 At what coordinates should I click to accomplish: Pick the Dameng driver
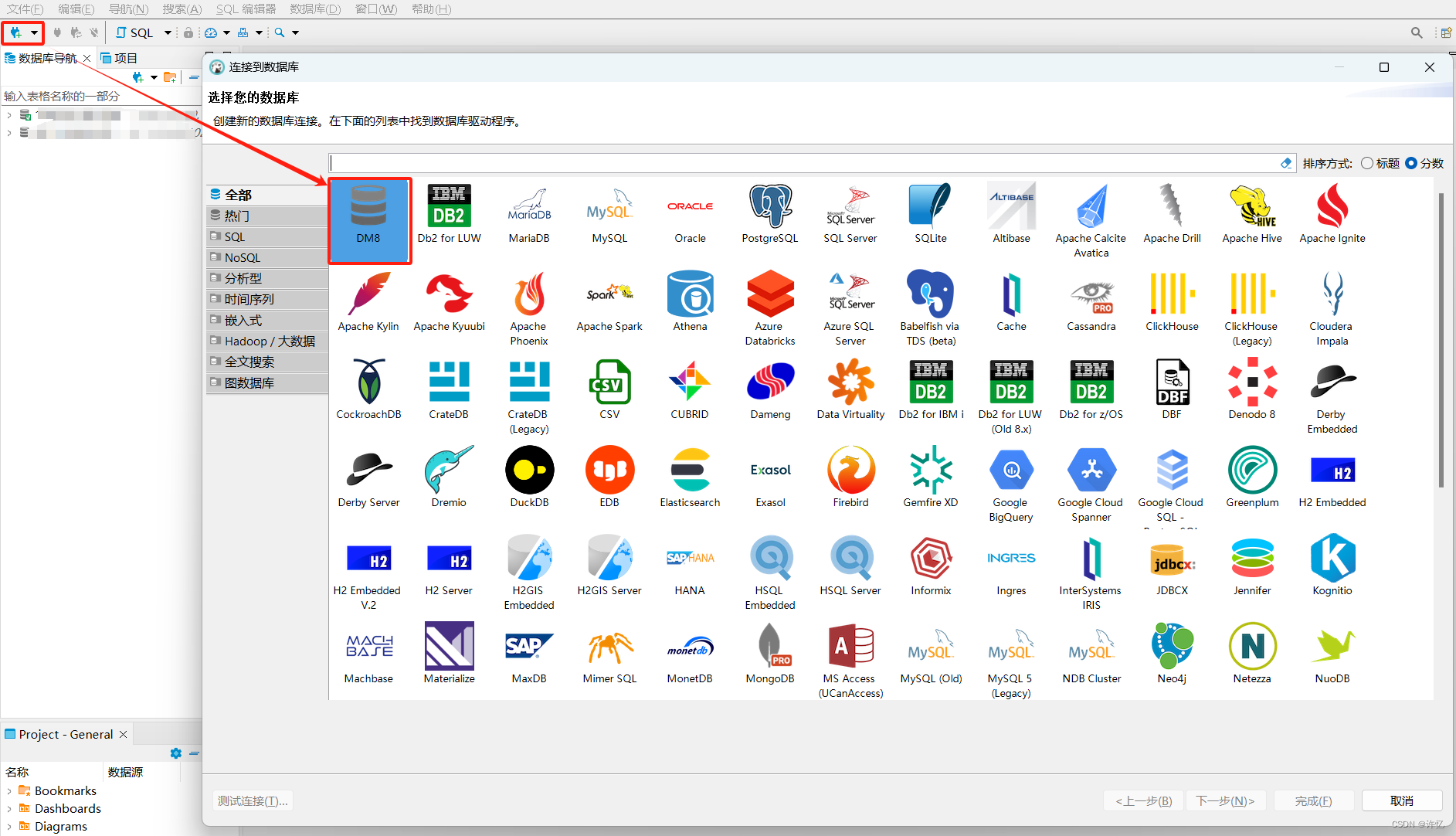point(770,390)
